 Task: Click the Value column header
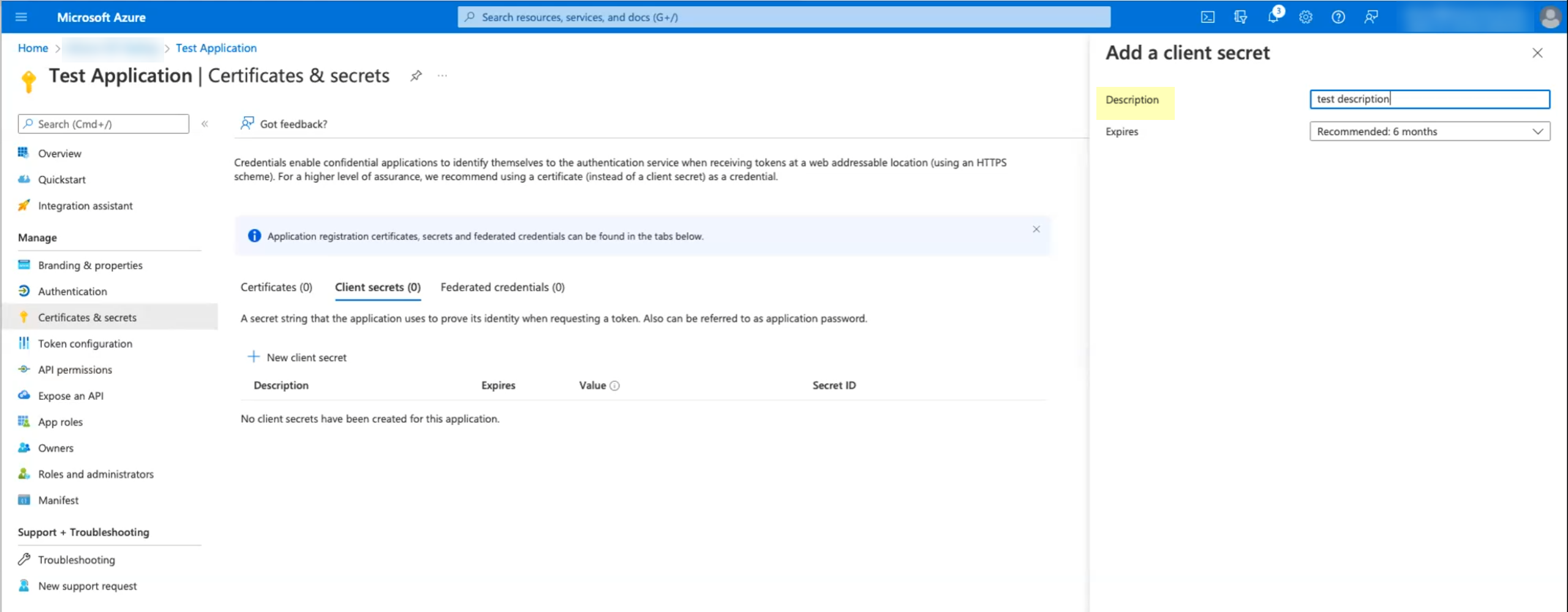click(x=592, y=386)
